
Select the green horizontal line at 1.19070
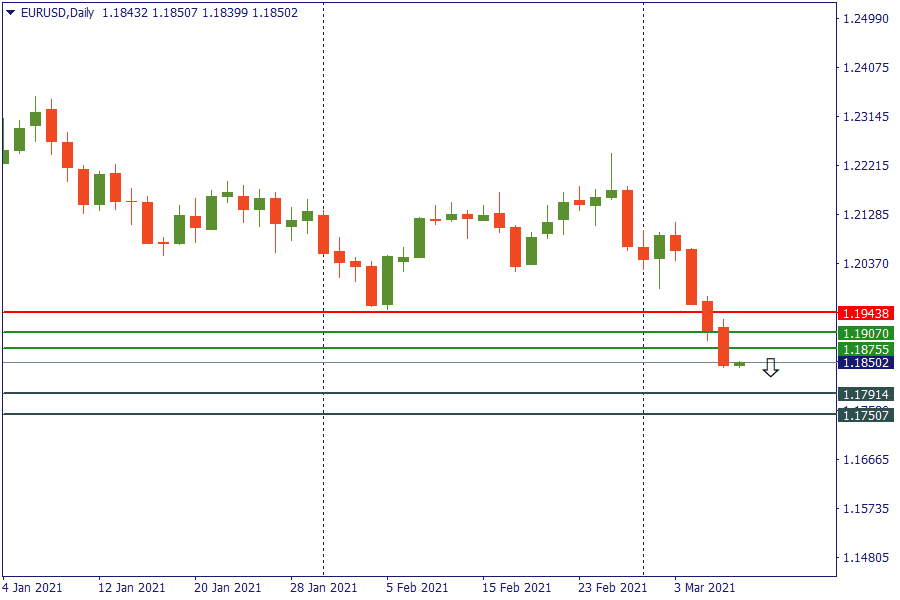coord(420,332)
